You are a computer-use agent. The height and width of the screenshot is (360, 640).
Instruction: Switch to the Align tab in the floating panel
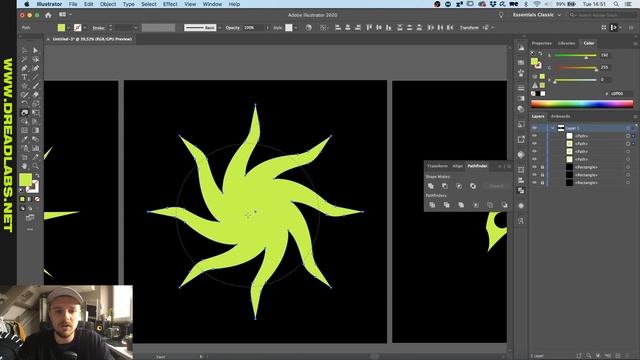pos(458,166)
